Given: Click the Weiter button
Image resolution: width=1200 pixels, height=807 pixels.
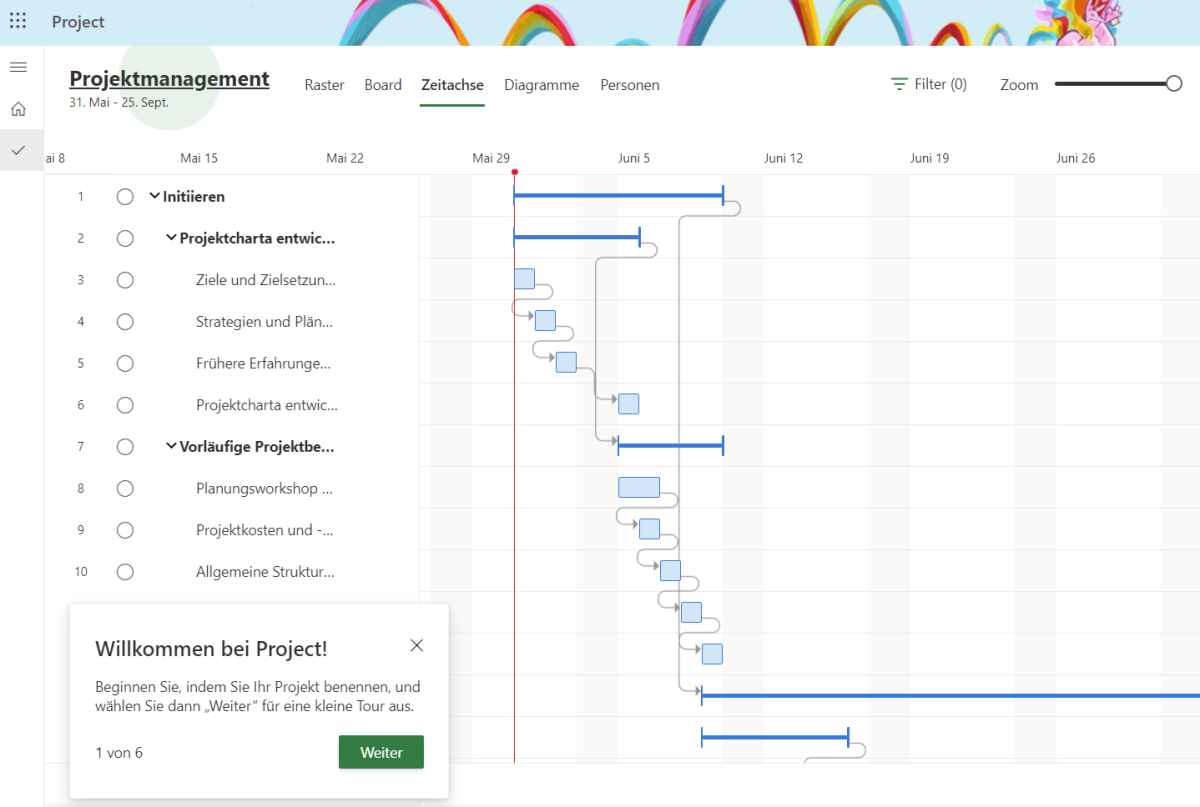Looking at the screenshot, I should click(381, 752).
